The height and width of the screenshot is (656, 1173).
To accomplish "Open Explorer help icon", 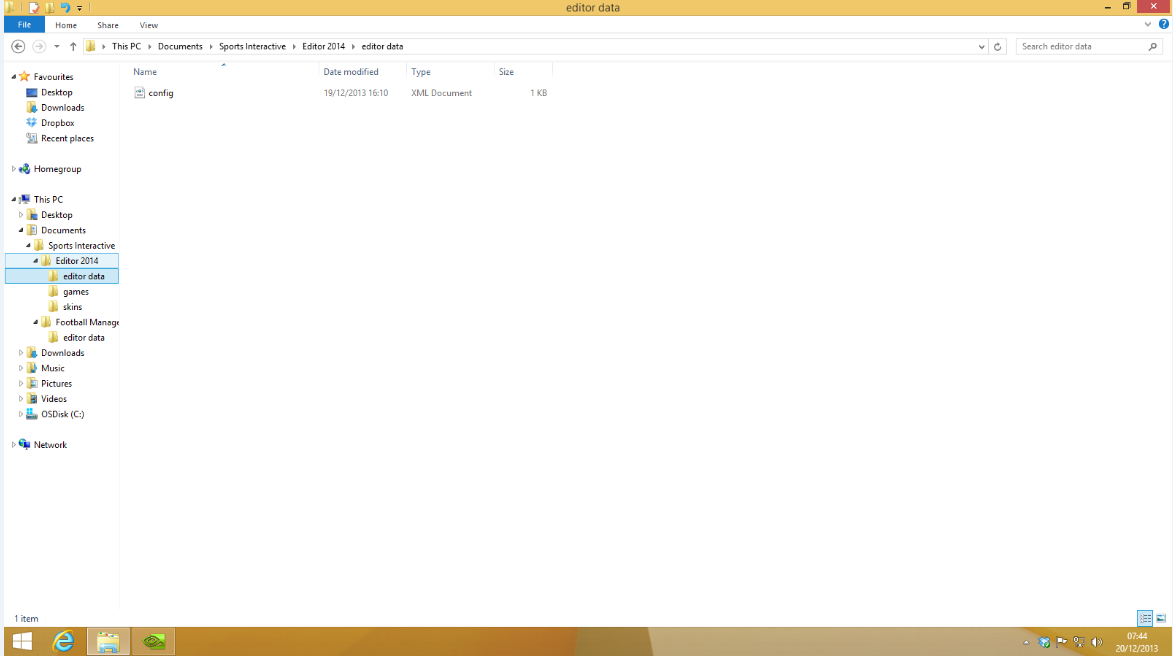I will [1163, 24].
